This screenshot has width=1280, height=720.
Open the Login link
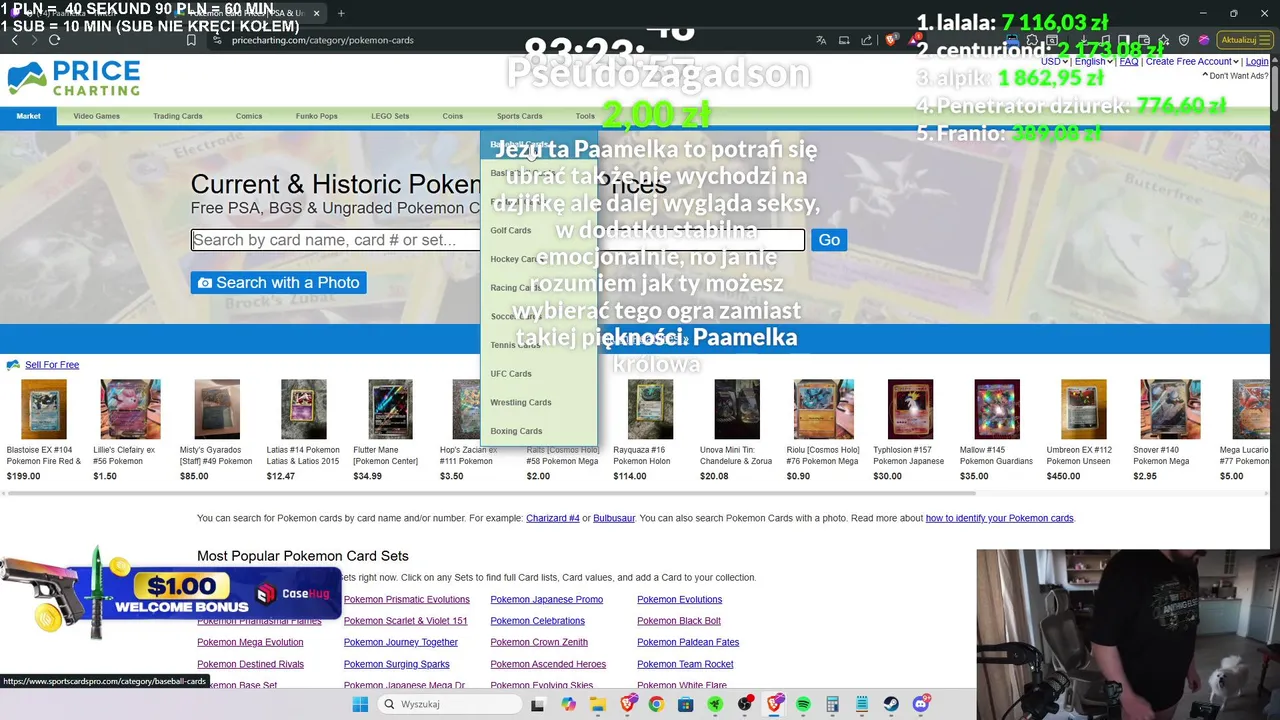coord(1257,61)
